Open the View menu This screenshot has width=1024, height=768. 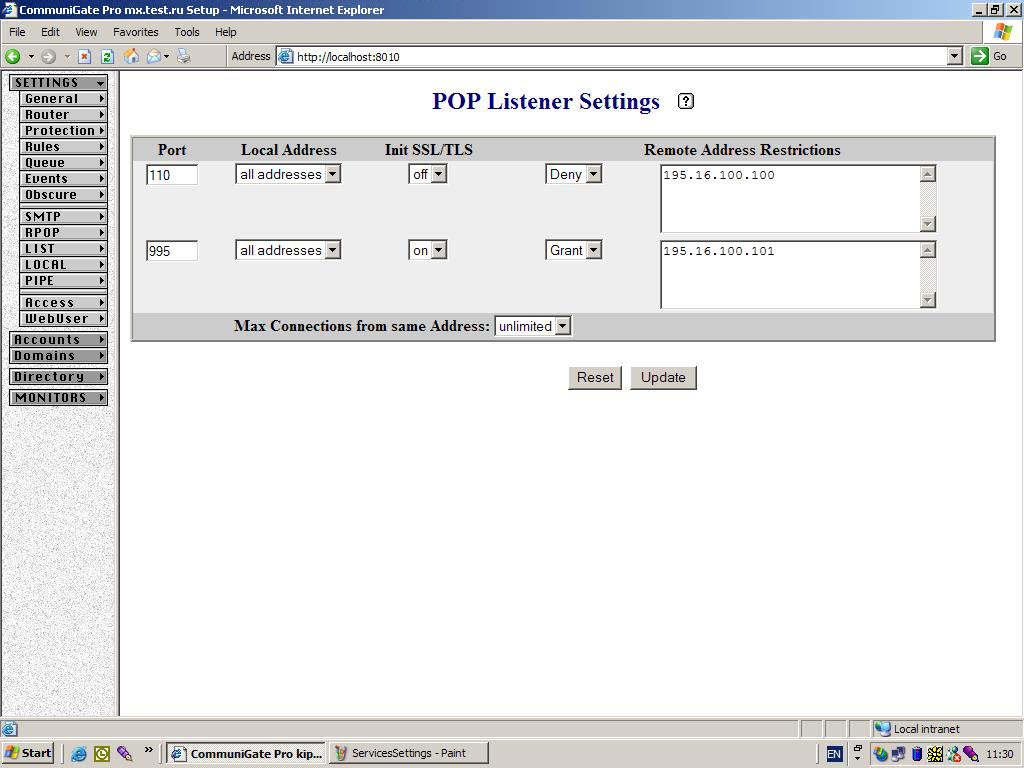pyautogui.click(x=86, y=32)
